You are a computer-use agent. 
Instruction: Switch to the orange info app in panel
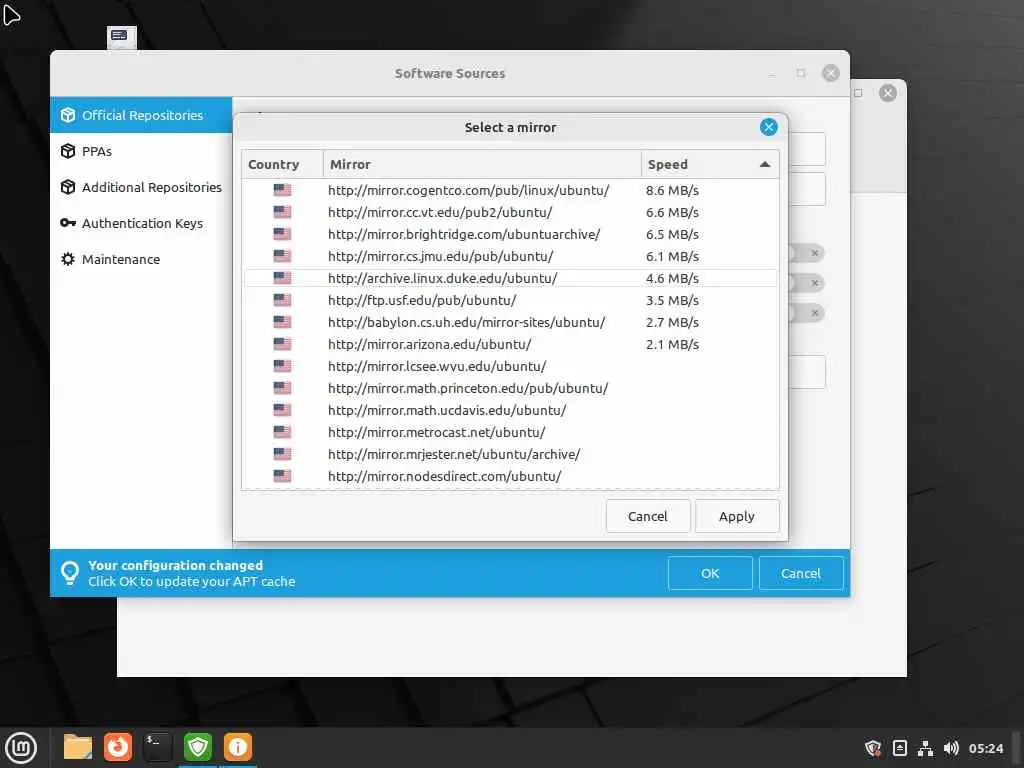[238, 747]
